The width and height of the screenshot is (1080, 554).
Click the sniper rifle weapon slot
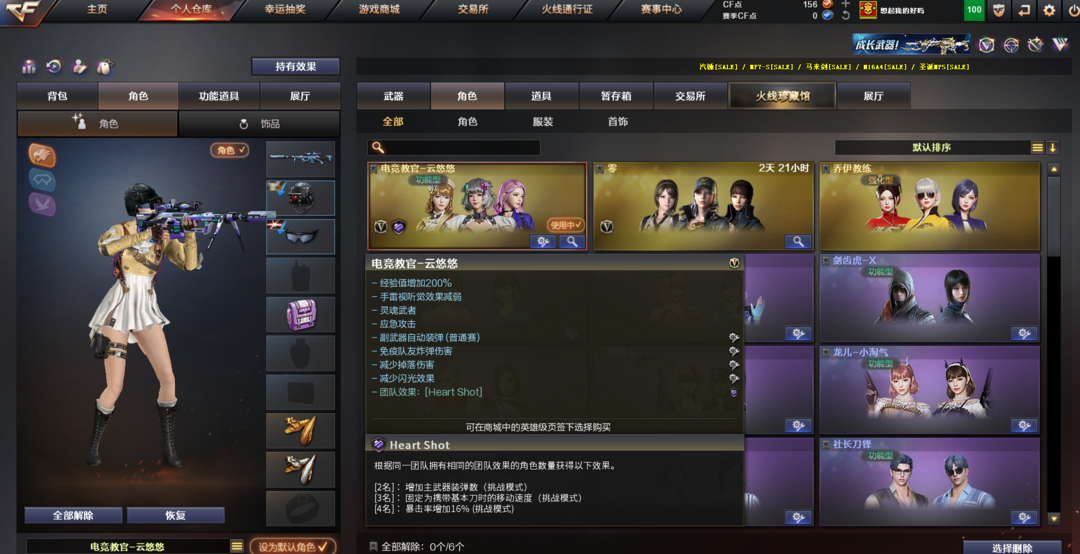click(x=300, y=159)
